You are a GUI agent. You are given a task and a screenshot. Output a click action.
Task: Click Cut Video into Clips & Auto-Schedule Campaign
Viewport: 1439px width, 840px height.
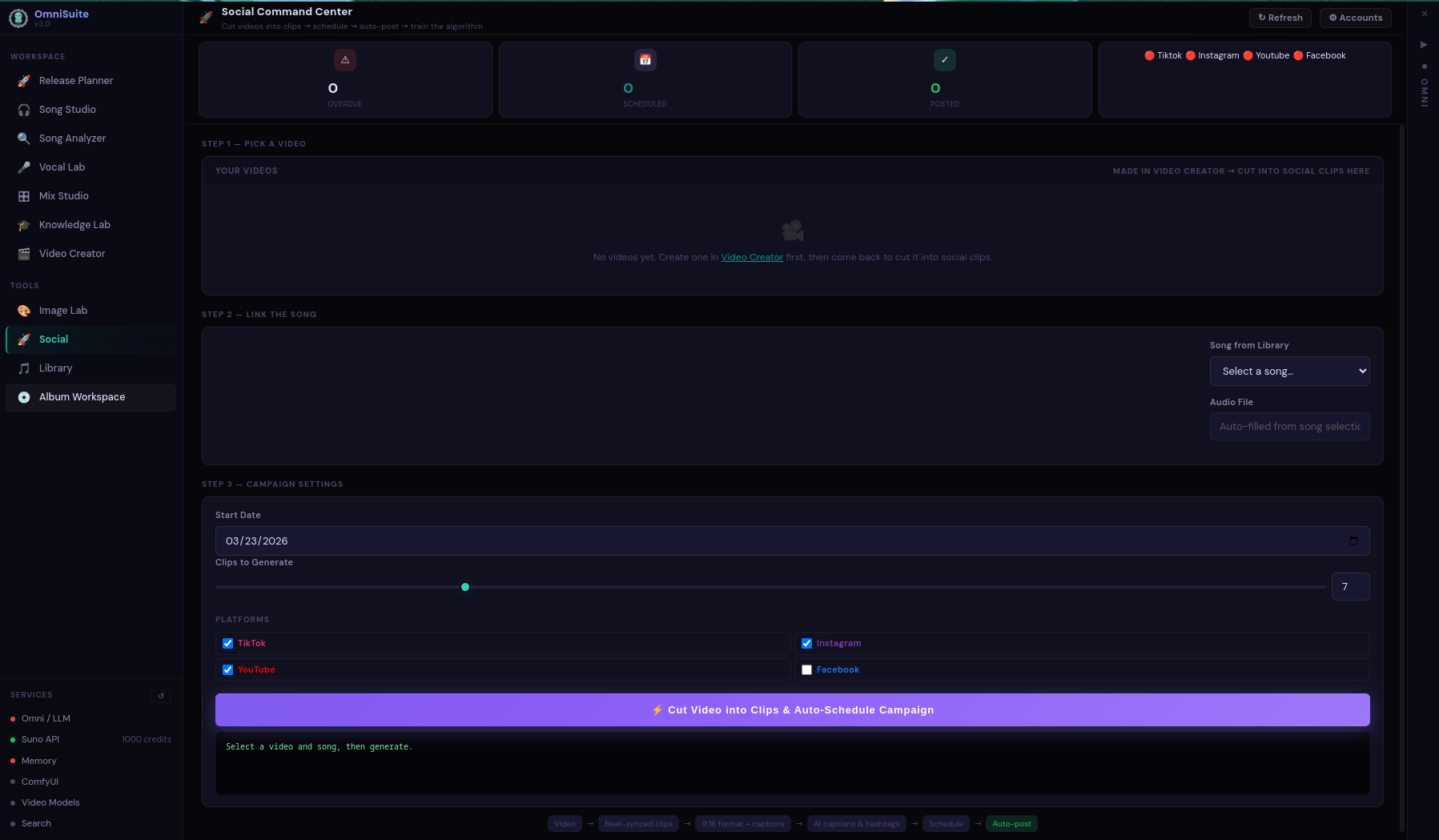793,709
